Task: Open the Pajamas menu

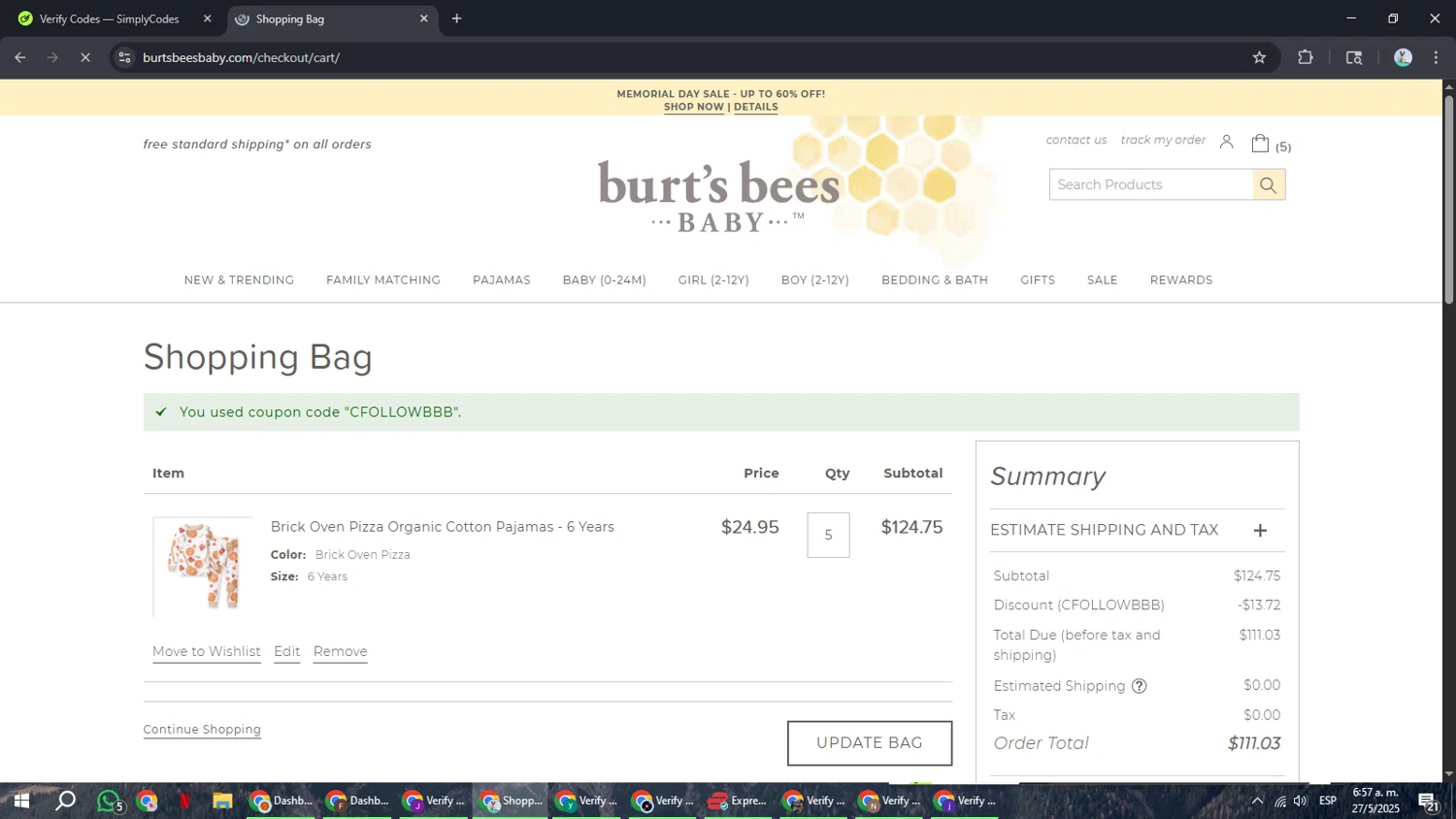Action: 502,280
